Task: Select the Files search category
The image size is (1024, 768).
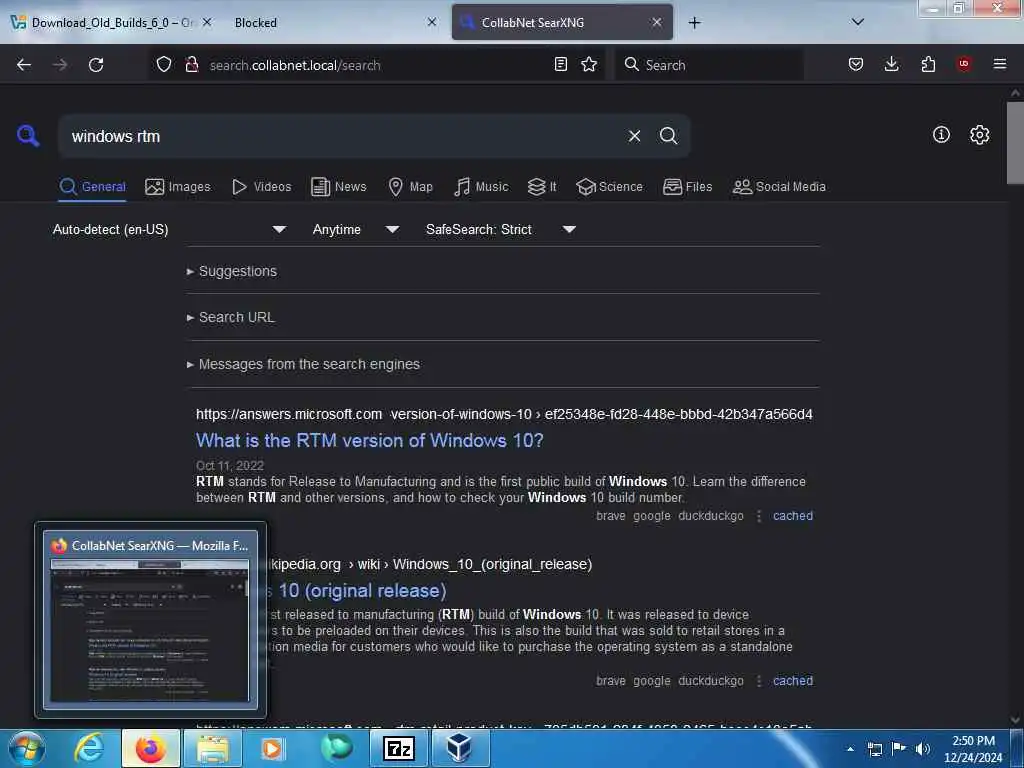Action: tap(687, 187)
